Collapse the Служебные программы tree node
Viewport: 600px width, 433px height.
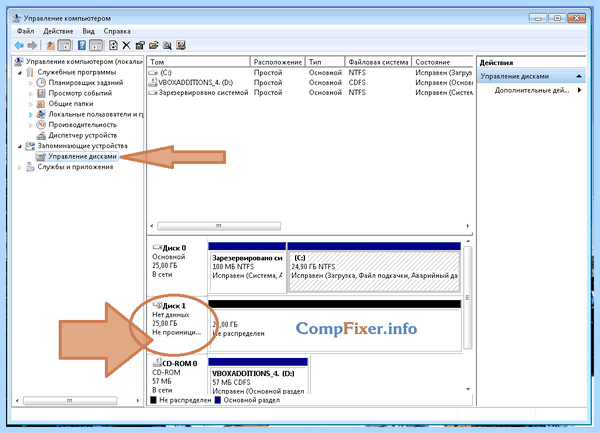20,72
